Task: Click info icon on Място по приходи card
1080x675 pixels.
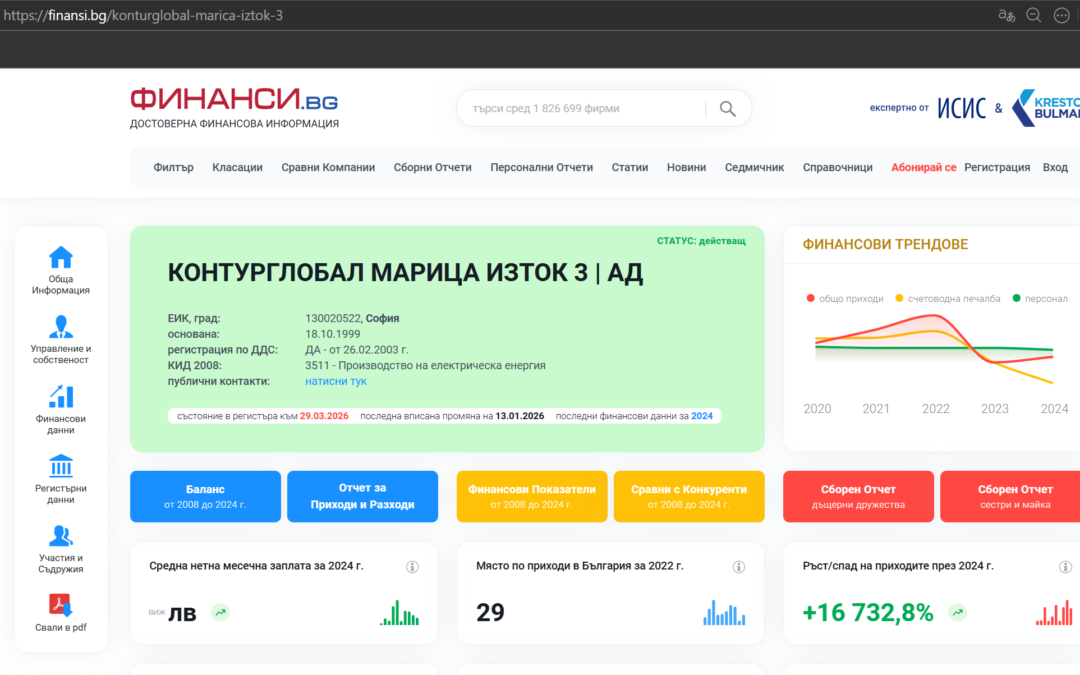Action: coord(738,567)
